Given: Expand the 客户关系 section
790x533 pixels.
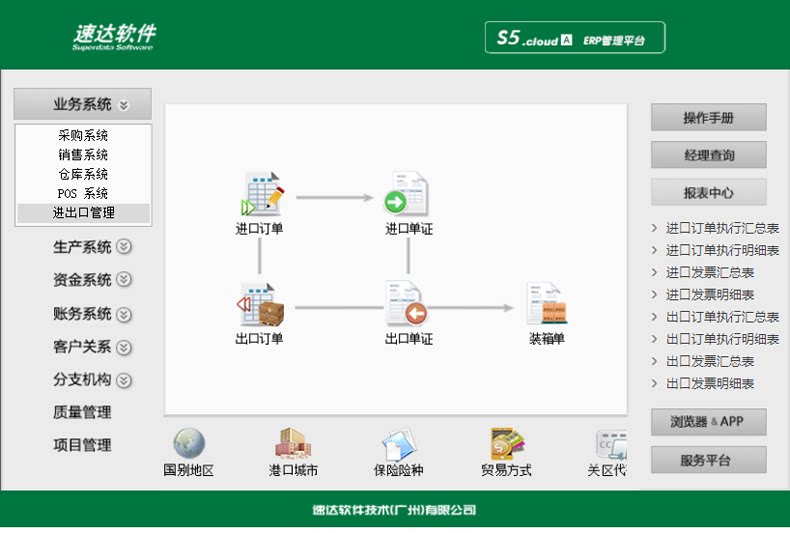Looking at the screenshot, I should pyautogui.click(x=92, y=347).
